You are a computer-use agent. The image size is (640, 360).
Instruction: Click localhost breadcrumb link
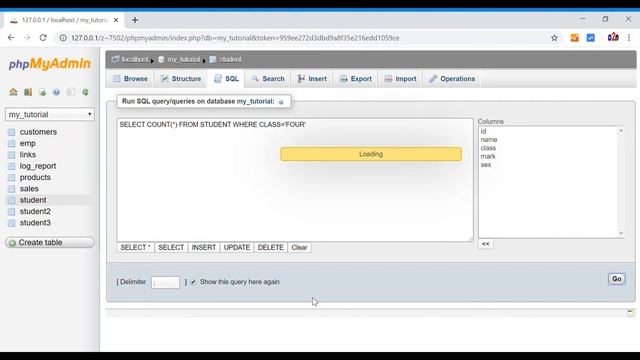click(x=135, y=60)
